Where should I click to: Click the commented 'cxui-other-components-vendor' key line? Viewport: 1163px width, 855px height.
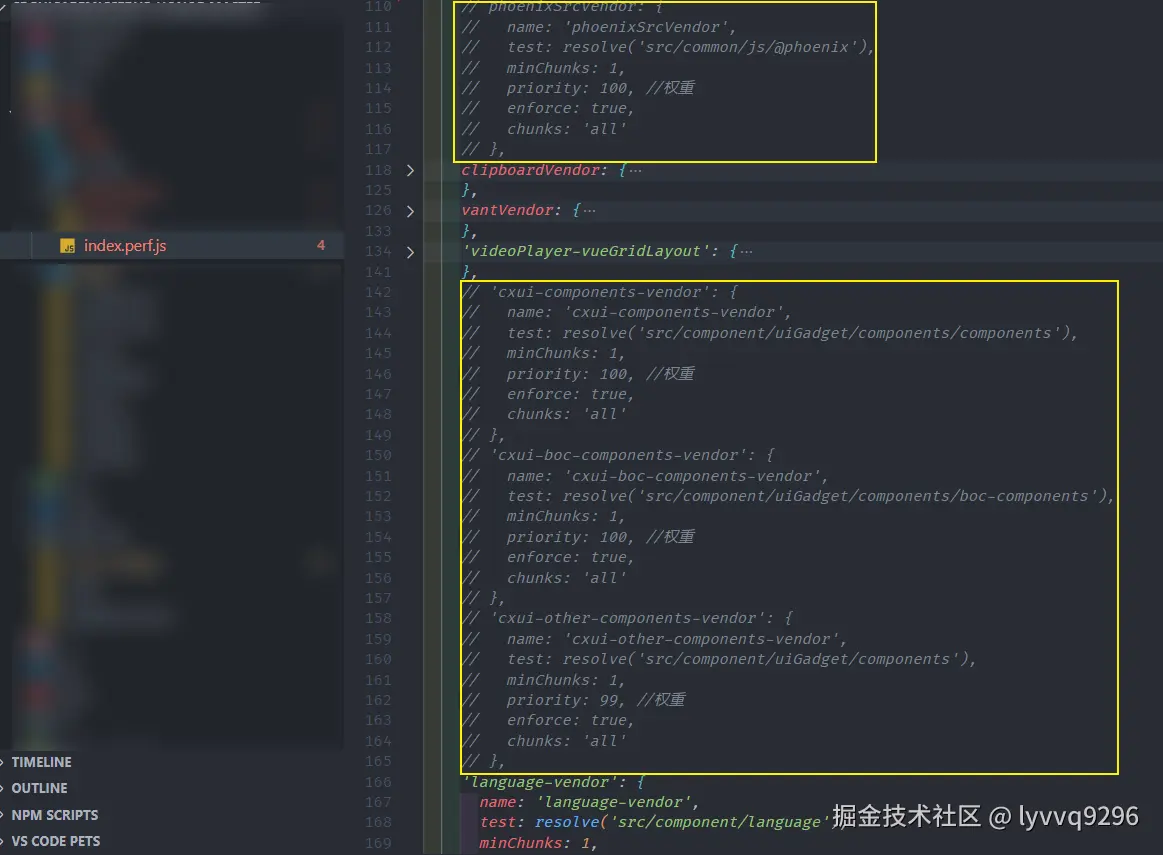coord(627,618)
